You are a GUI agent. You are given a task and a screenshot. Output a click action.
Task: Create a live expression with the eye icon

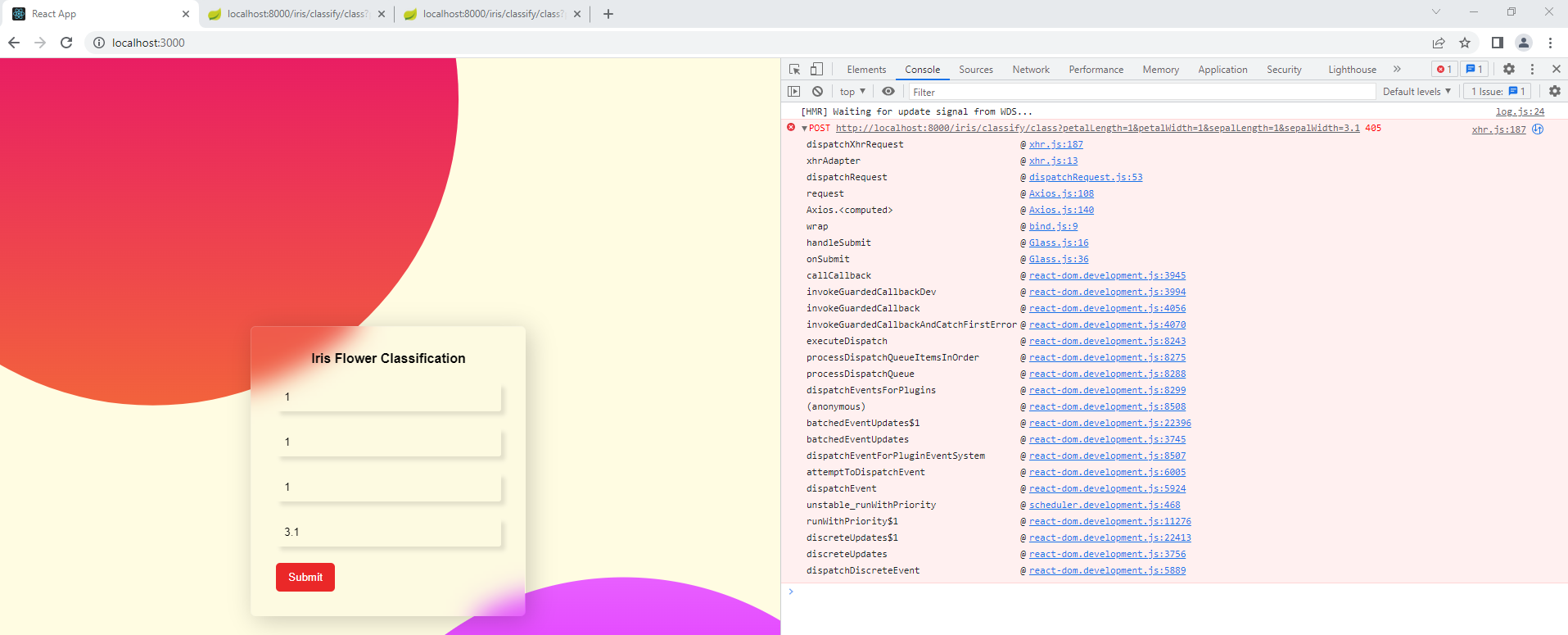pos(888,92)
